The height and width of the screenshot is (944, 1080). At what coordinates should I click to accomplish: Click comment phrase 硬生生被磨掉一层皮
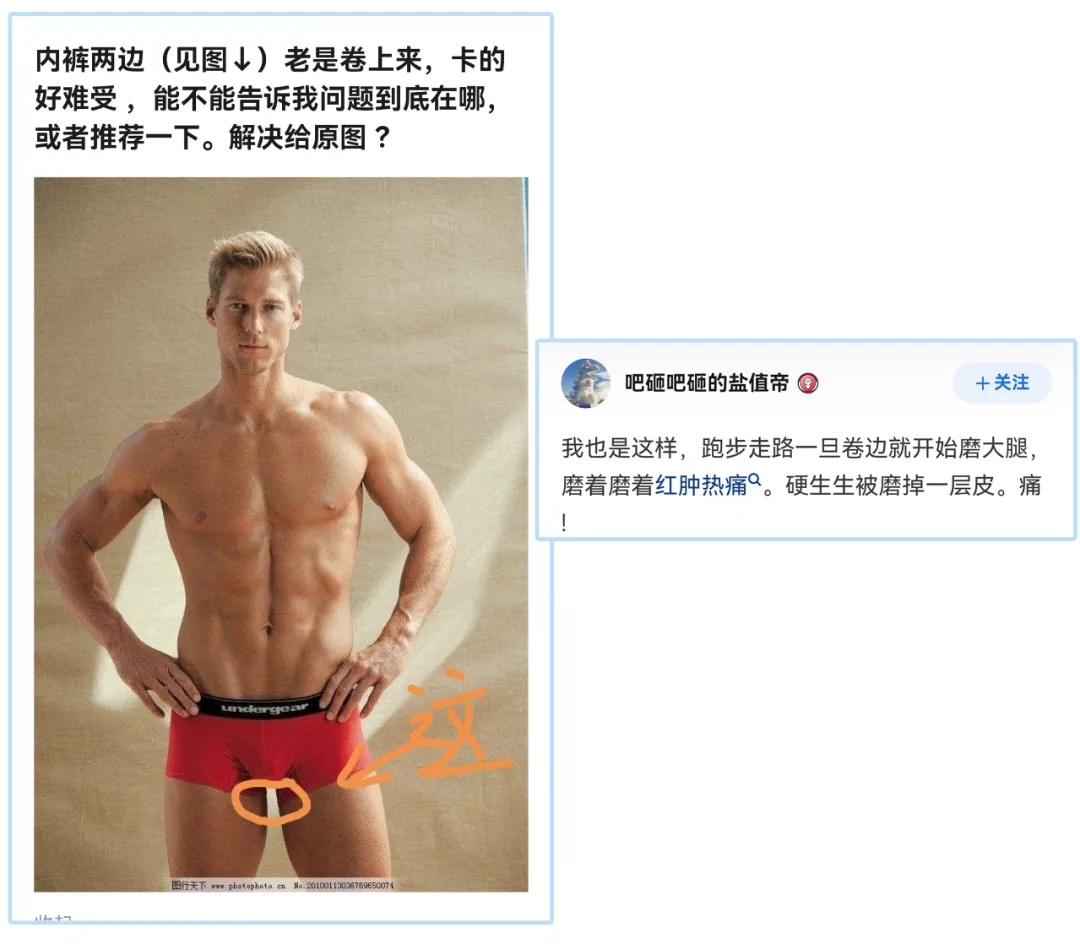tap(890, 485)
